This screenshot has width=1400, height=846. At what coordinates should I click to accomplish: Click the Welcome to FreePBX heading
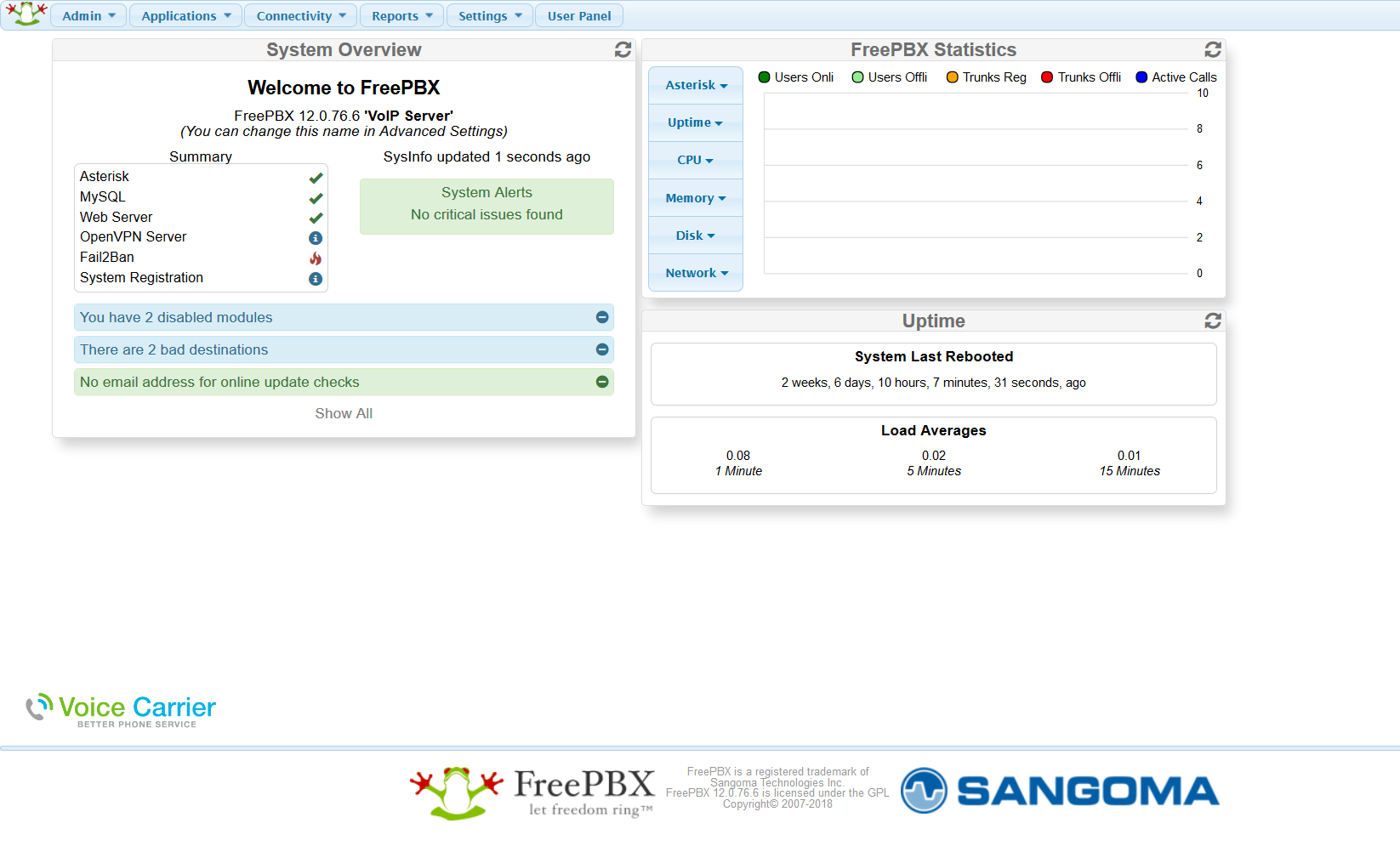(x=344, y=88)
